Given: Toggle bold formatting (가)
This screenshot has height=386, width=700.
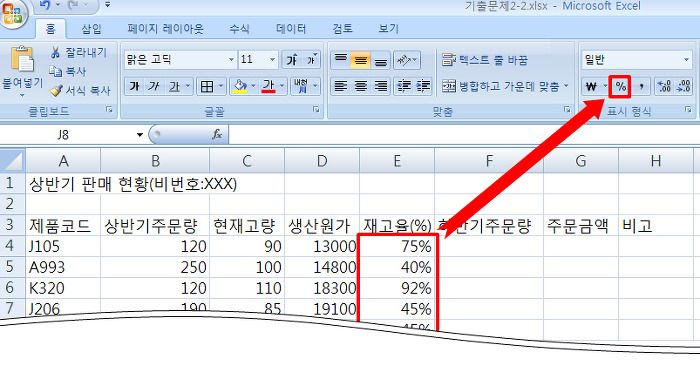Looking at the screenshot, I should tap(134, 86).
